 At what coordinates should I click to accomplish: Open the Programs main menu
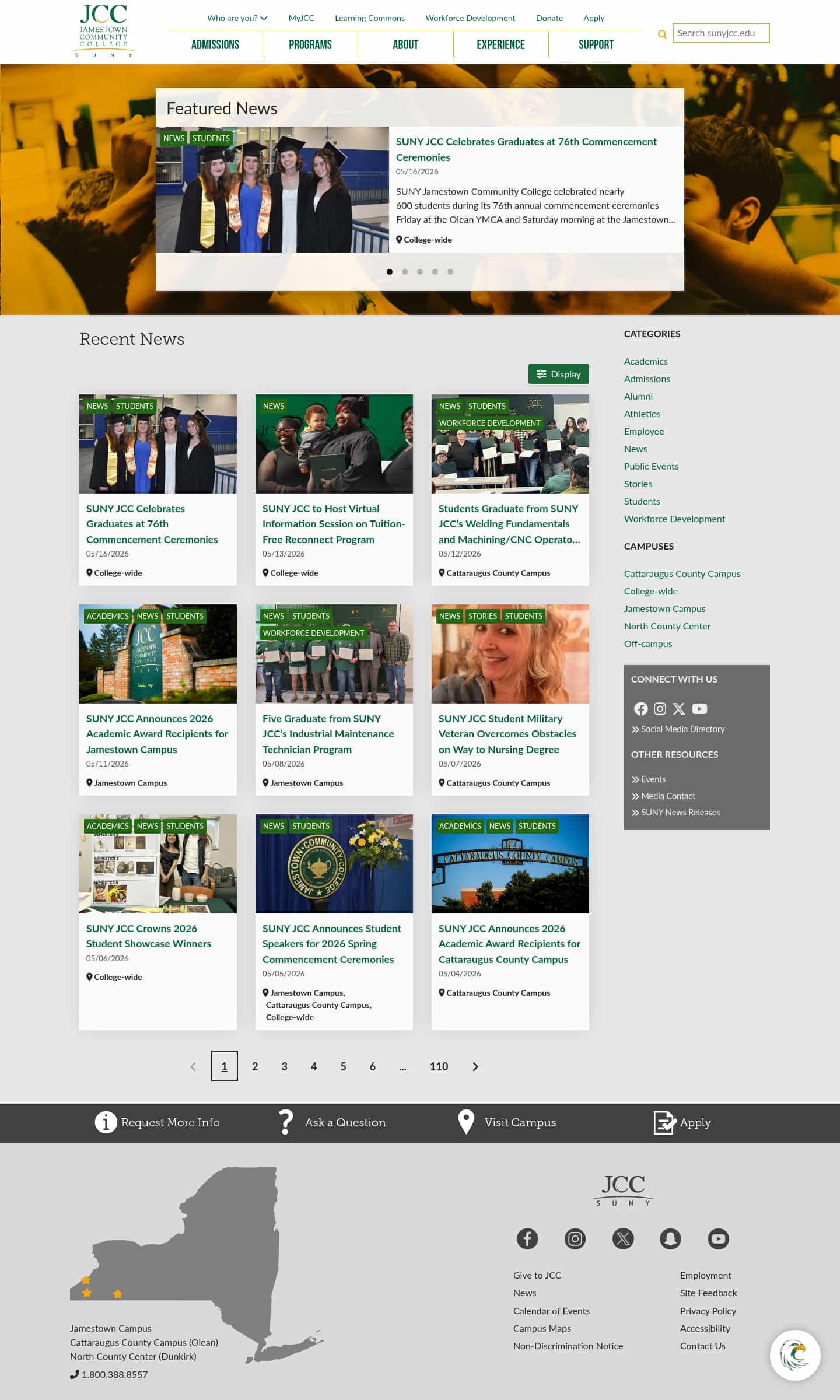pos(310,45)
